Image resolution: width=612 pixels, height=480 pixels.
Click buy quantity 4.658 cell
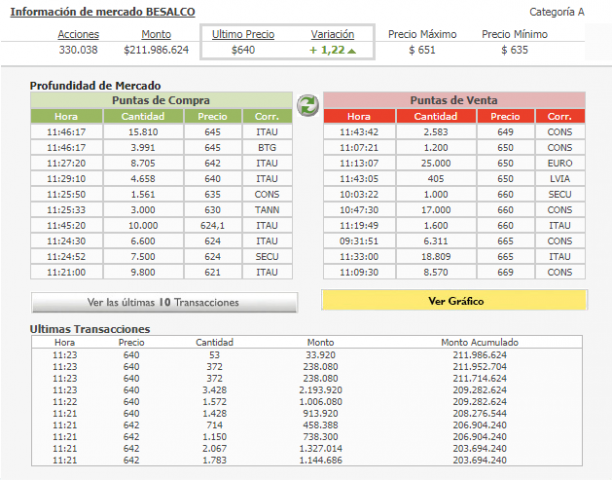pos(143,179)
